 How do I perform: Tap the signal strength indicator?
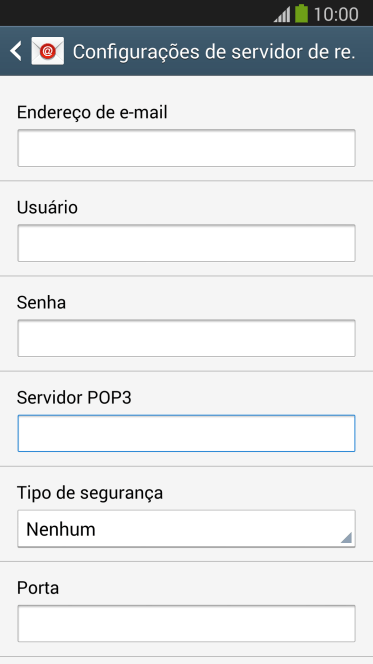point(282,14)
